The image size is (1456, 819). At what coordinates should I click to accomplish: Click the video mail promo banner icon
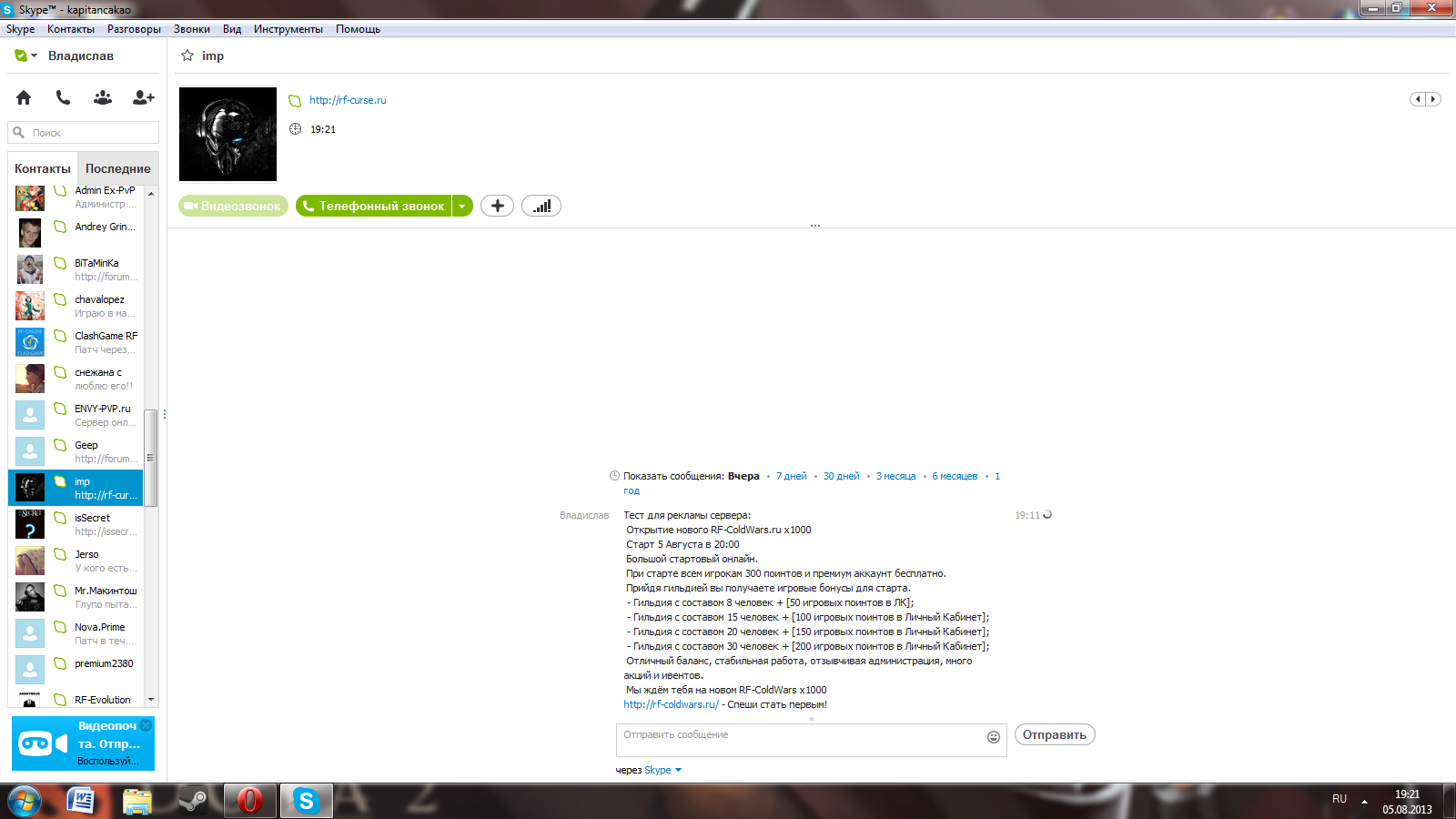pos(43,743)
